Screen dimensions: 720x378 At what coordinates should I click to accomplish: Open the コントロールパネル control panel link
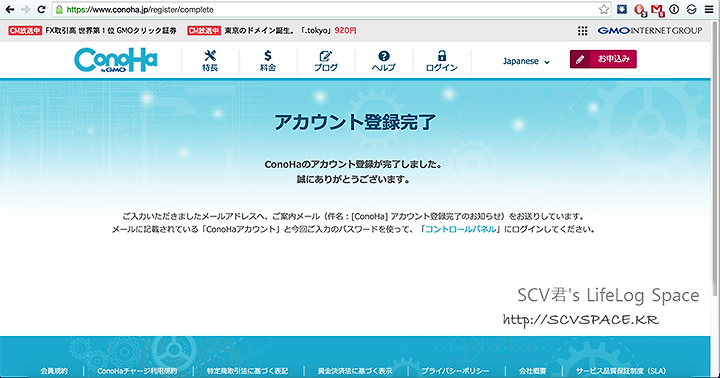coord(460,229)
